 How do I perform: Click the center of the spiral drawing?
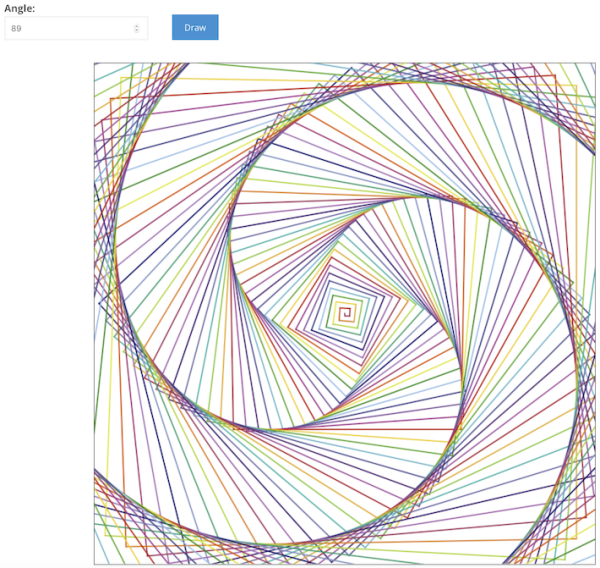point(345,314)
